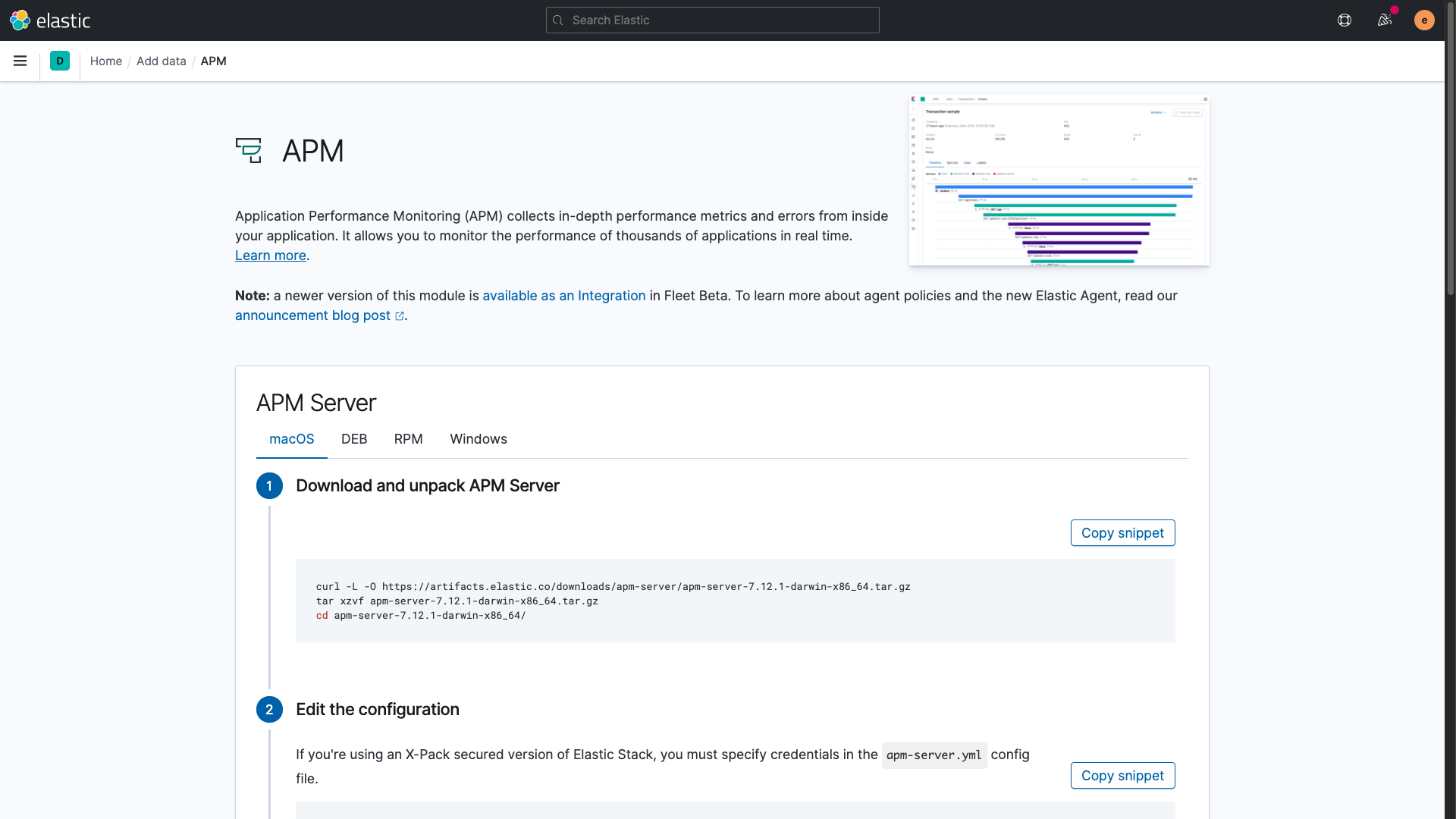Image resolution: width=1456 pixels, height=819 pixels.
Task: Open the navigation menu via hamburger icon
Action: coord(20,61)
